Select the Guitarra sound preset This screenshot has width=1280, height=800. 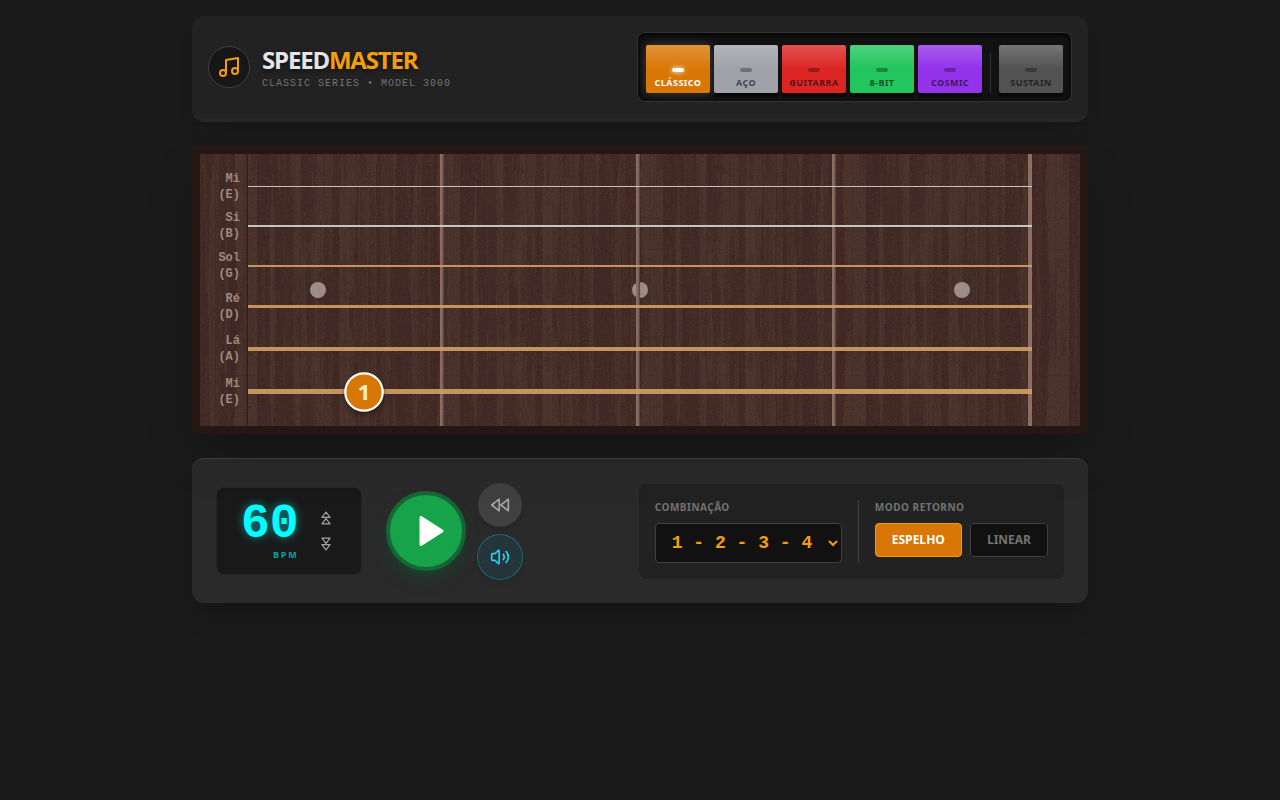point(814,69)
